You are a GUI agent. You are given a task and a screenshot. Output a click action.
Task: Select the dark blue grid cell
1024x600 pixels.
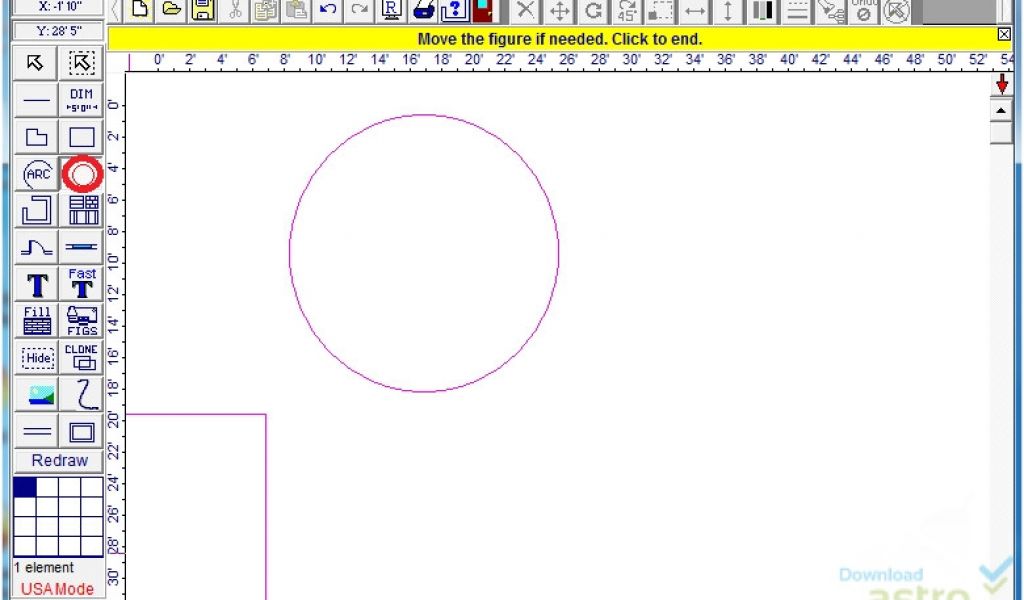click(25, 487)
